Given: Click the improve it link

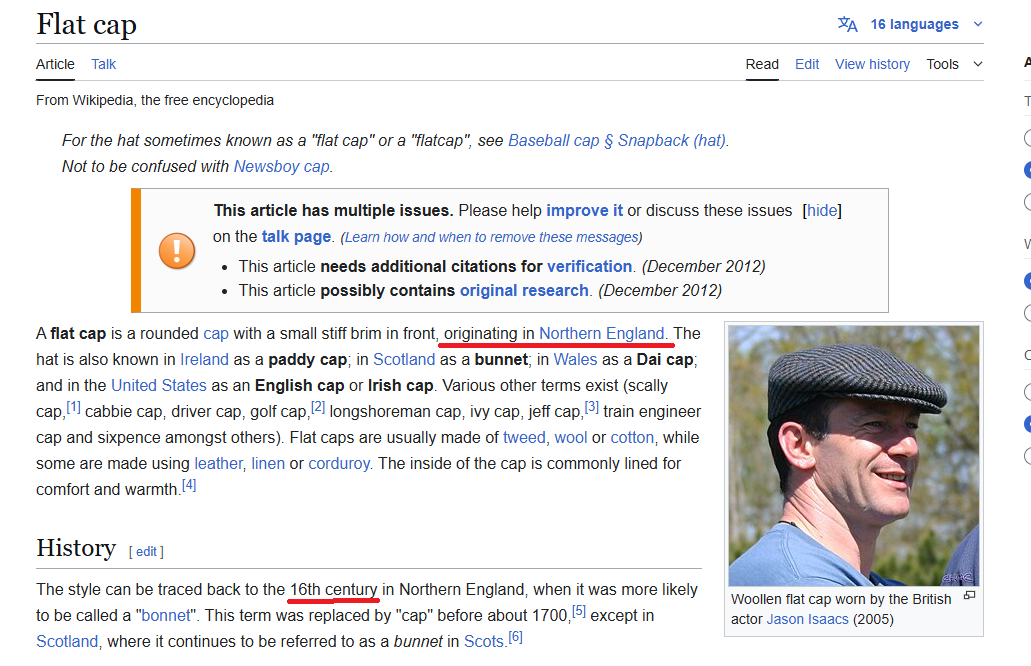Looking at the screenshot, I should 585,210.
